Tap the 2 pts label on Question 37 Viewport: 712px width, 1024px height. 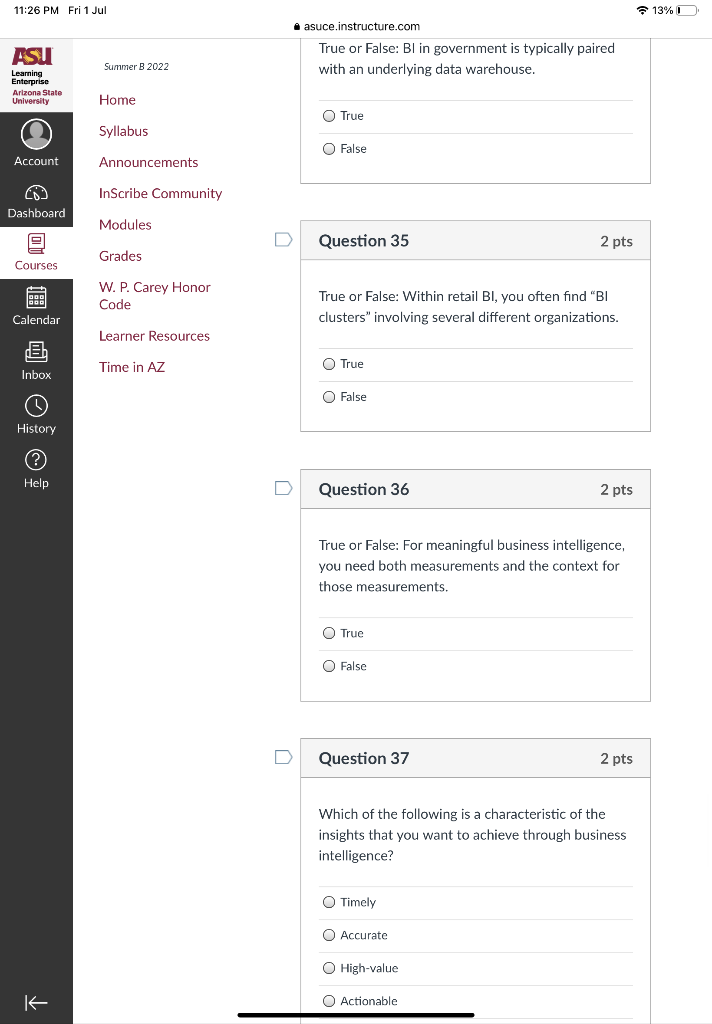click(617, 758)
